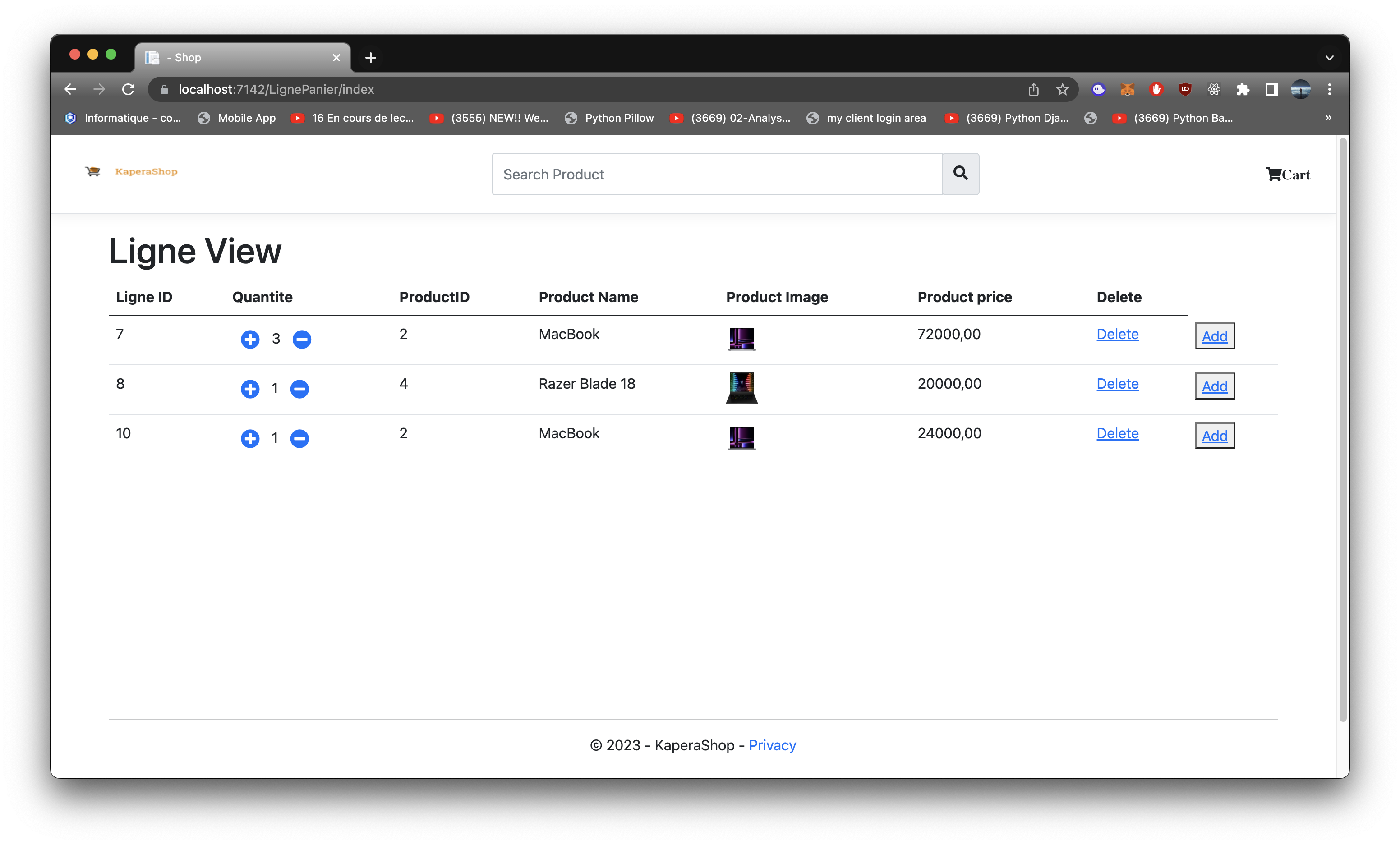This screenshot has width=1400, height=845.
Task: Decrease Razer Blade 18 quantity
Action: pyautogui.click(x=299, y=389)
